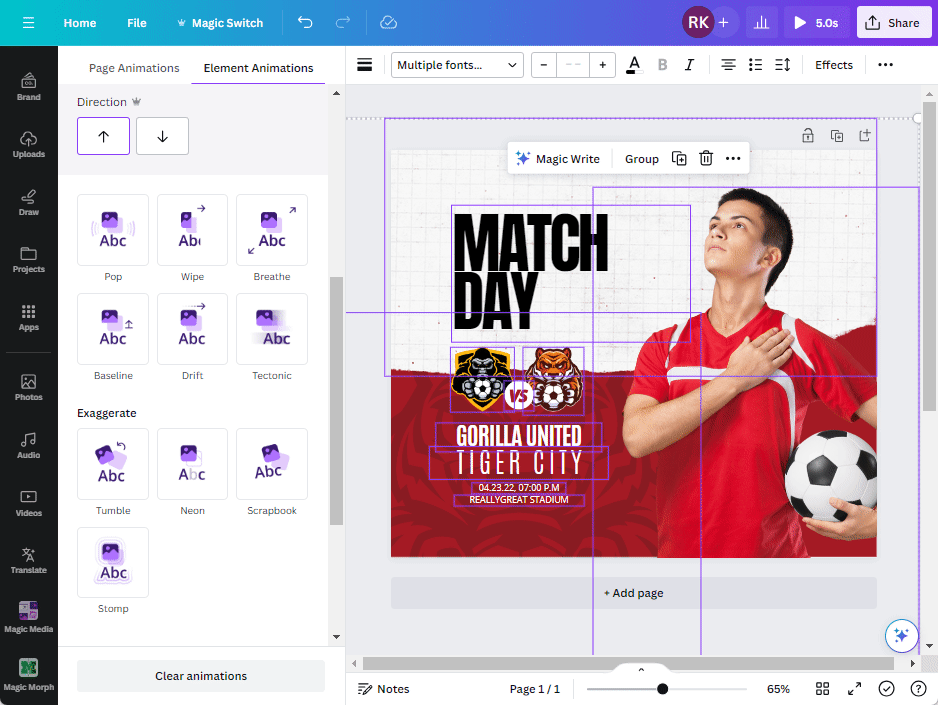
Task: Adjust the zoom slider handle
Action: (x=662, y=689)
